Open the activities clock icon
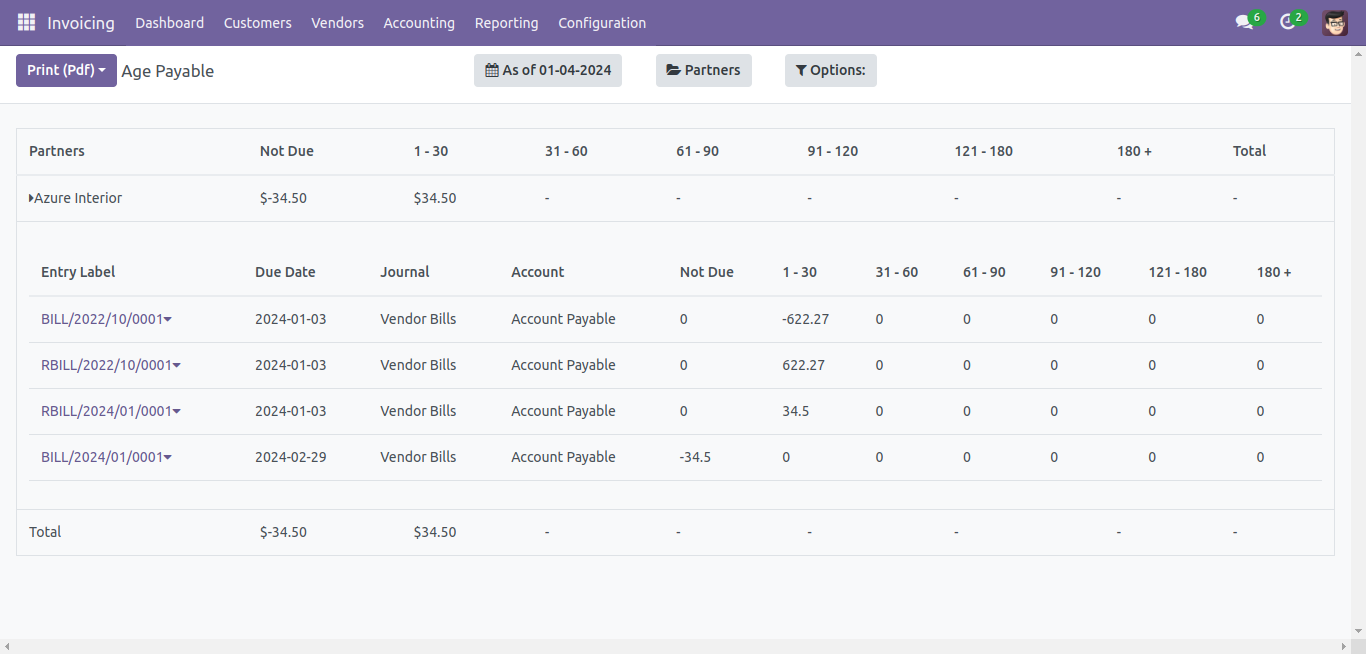The width and height of the screenshot is (1366, 654). point(1287,22)
